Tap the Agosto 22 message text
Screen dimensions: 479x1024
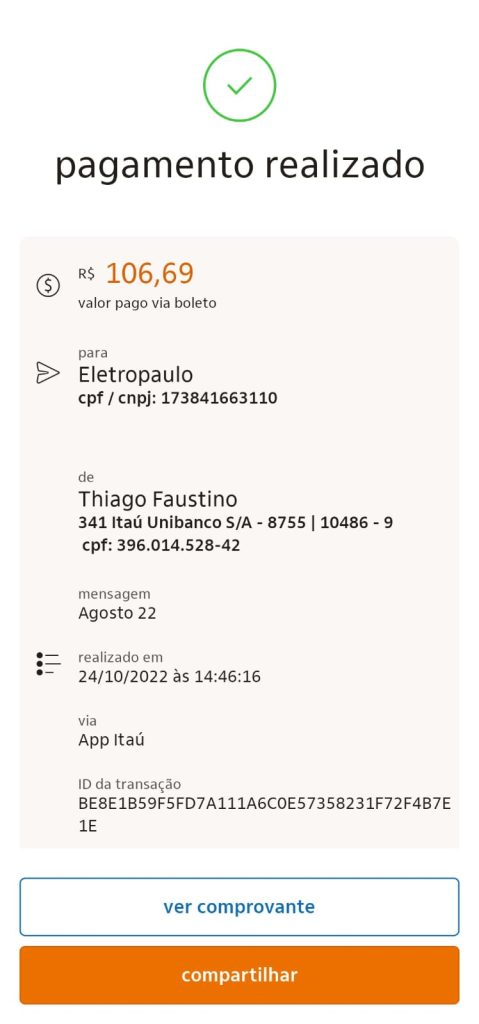coord(117,614)
